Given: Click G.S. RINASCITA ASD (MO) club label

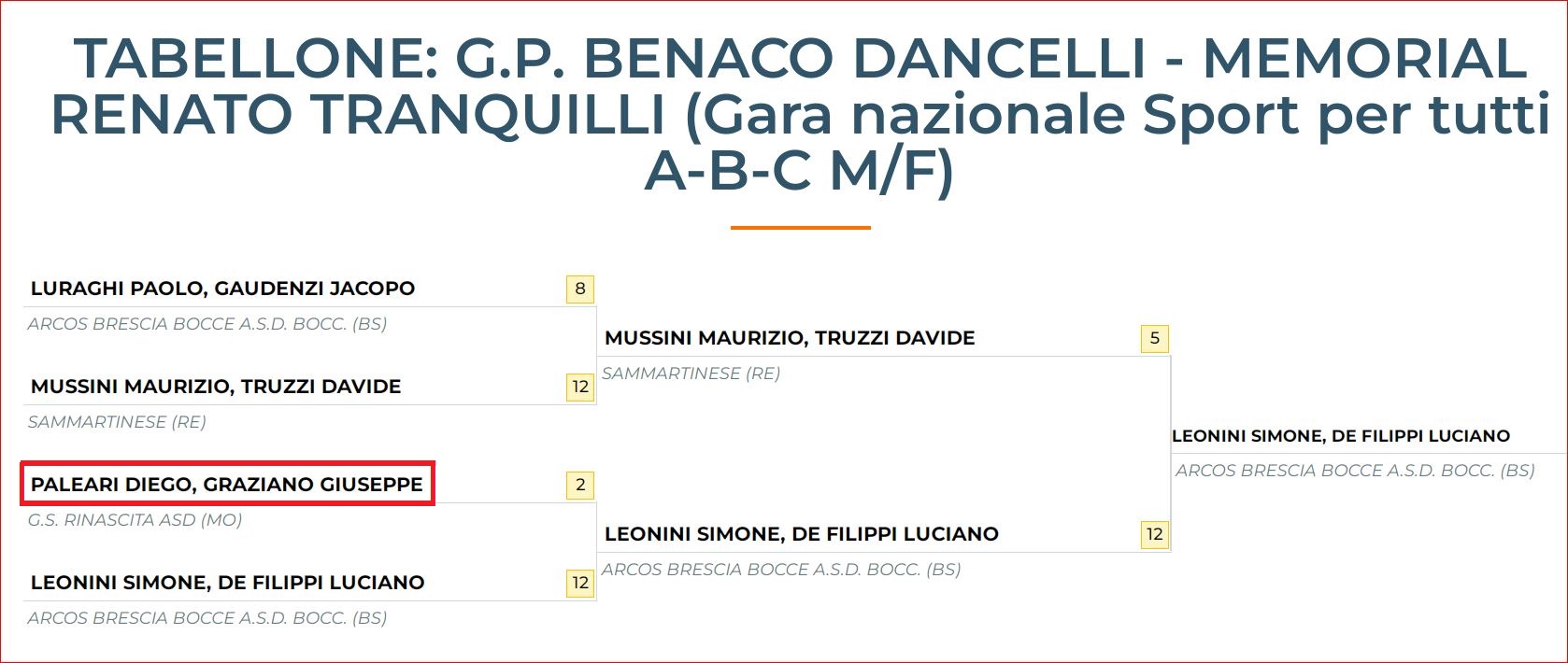Looking at the screenshot, I should [135, 520].
